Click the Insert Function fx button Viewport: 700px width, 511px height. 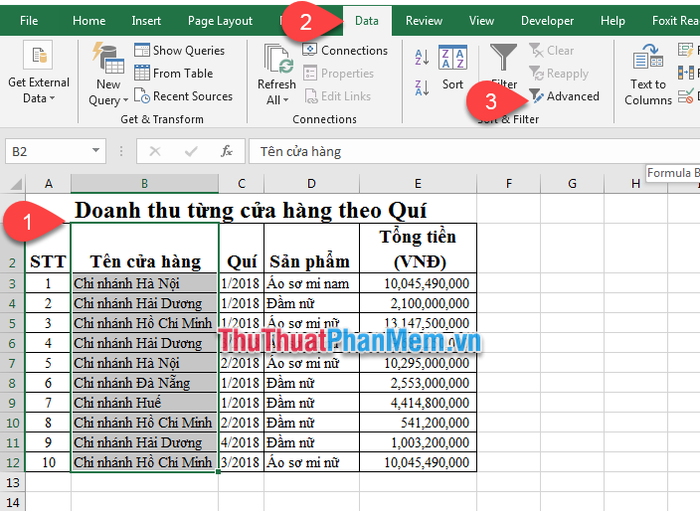coord(227,151)
